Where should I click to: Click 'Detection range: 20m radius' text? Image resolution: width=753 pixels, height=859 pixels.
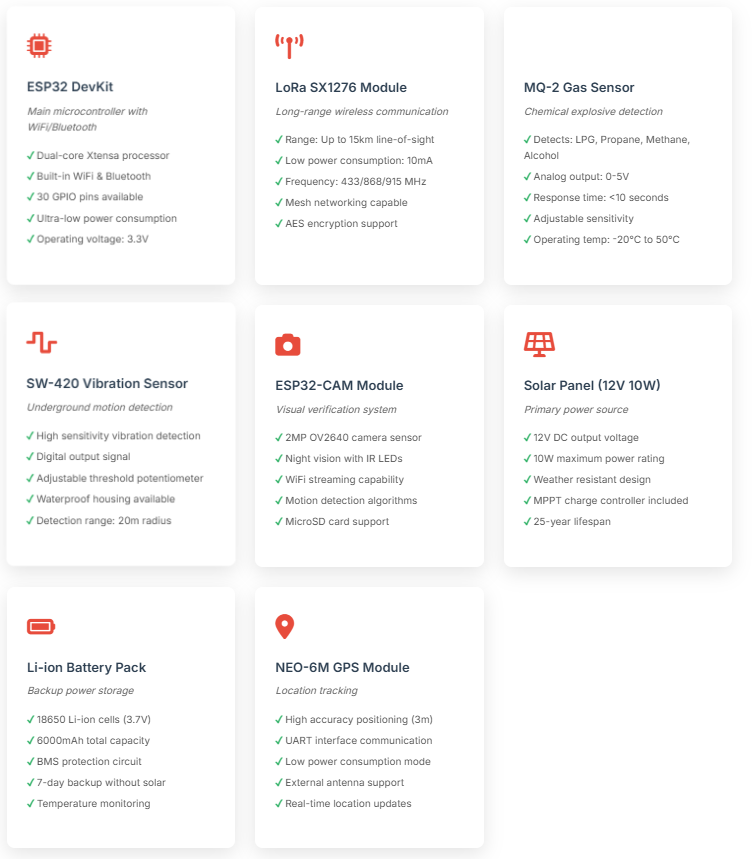click(104, 520)
